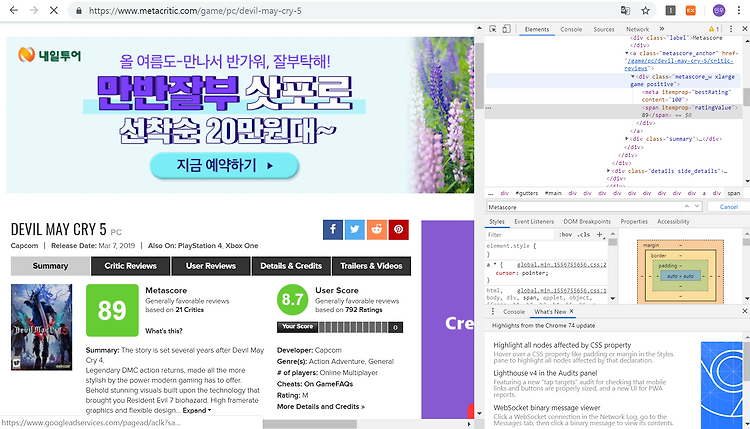Expand the div class summary node
Screen dimensions: 750x429
click(627, 139)
